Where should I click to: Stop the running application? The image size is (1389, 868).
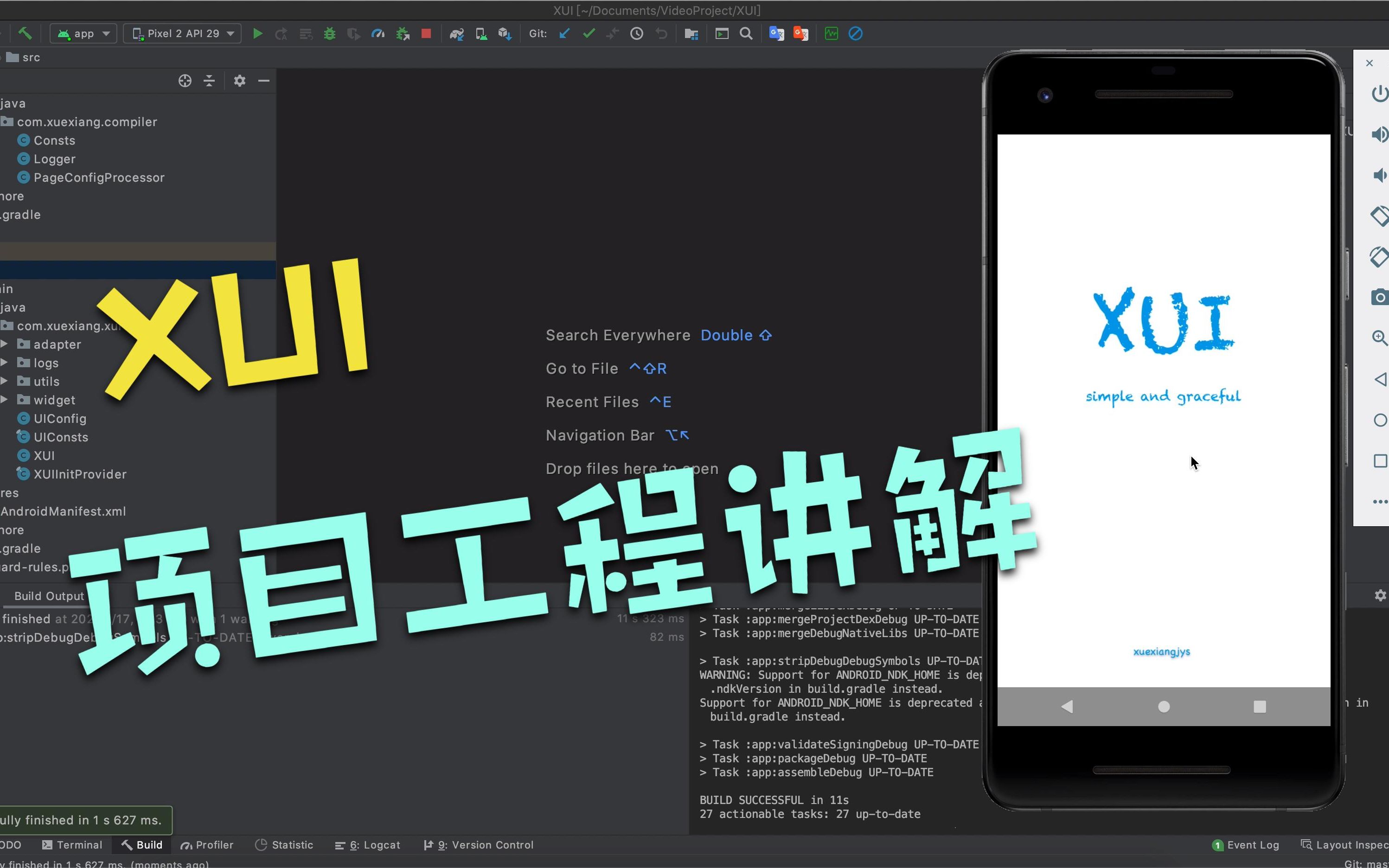426,33
